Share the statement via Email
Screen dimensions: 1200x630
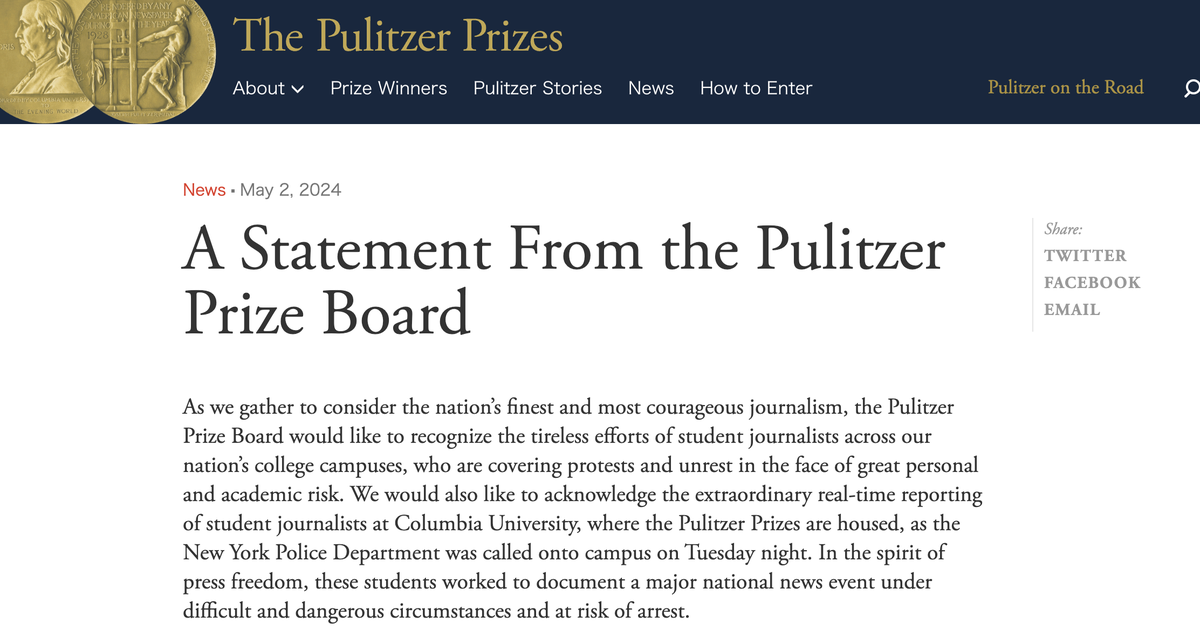click(1072, 309)
